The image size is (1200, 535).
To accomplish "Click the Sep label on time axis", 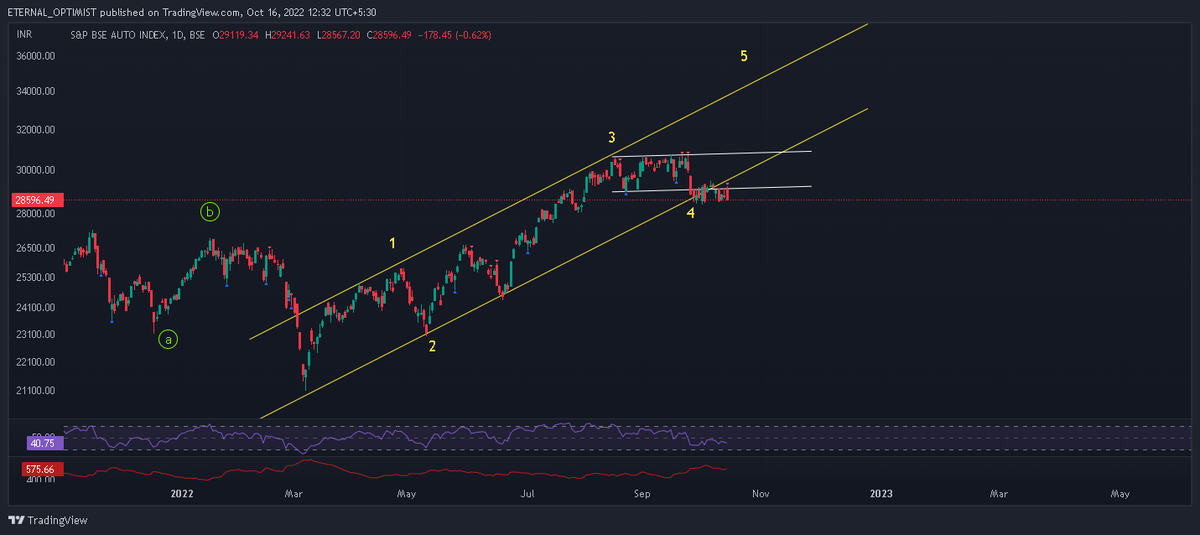I will 643,494.
